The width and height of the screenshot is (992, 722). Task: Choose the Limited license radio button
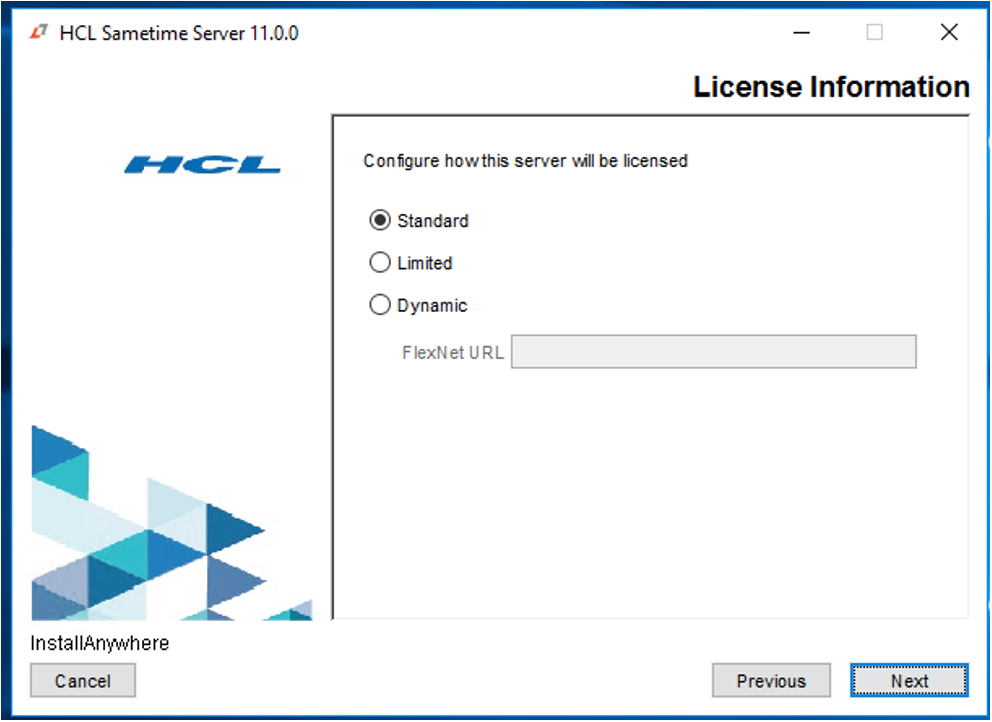coord(380,263)
